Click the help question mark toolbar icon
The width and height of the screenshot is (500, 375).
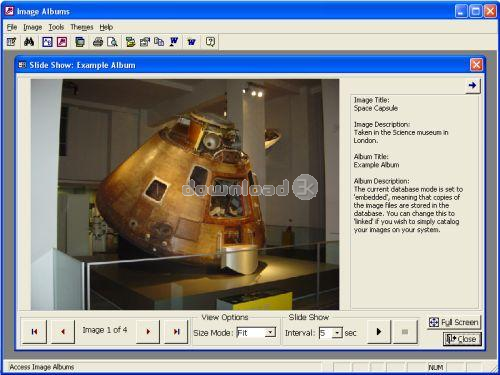(x=210, y=42)
